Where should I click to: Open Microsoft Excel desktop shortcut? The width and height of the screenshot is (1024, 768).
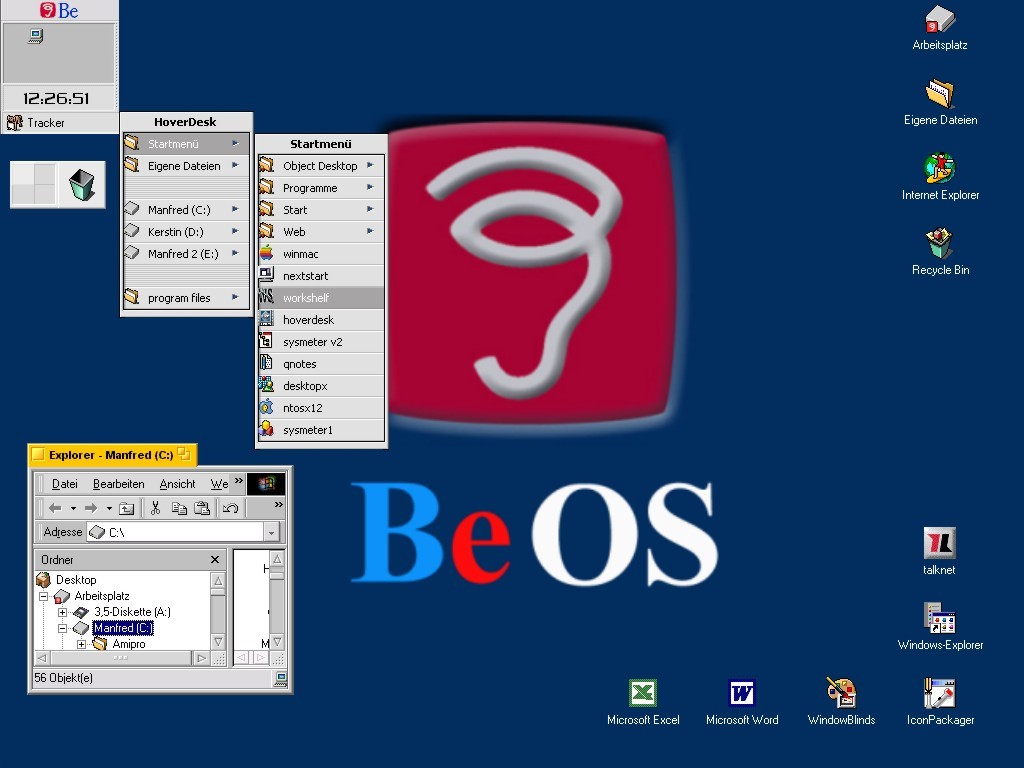point(643,694)
